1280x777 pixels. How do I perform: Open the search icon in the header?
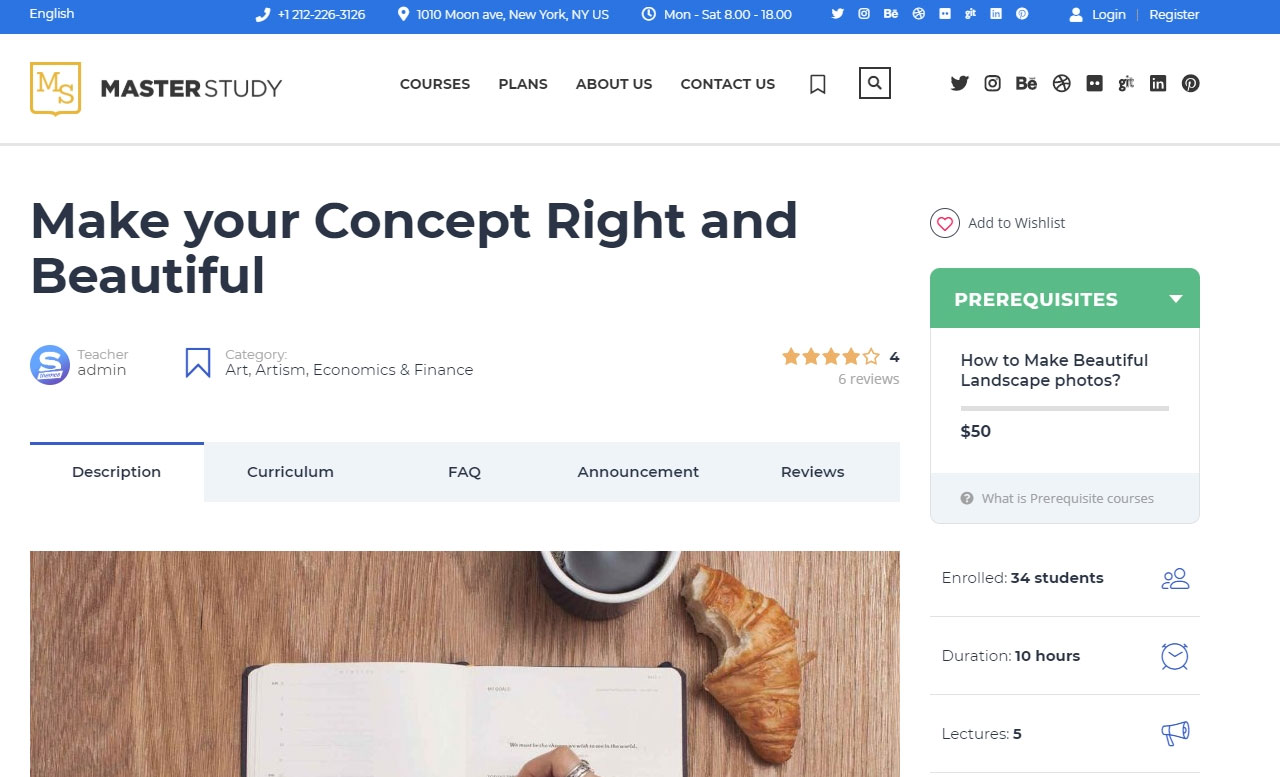tap(874, 83)
